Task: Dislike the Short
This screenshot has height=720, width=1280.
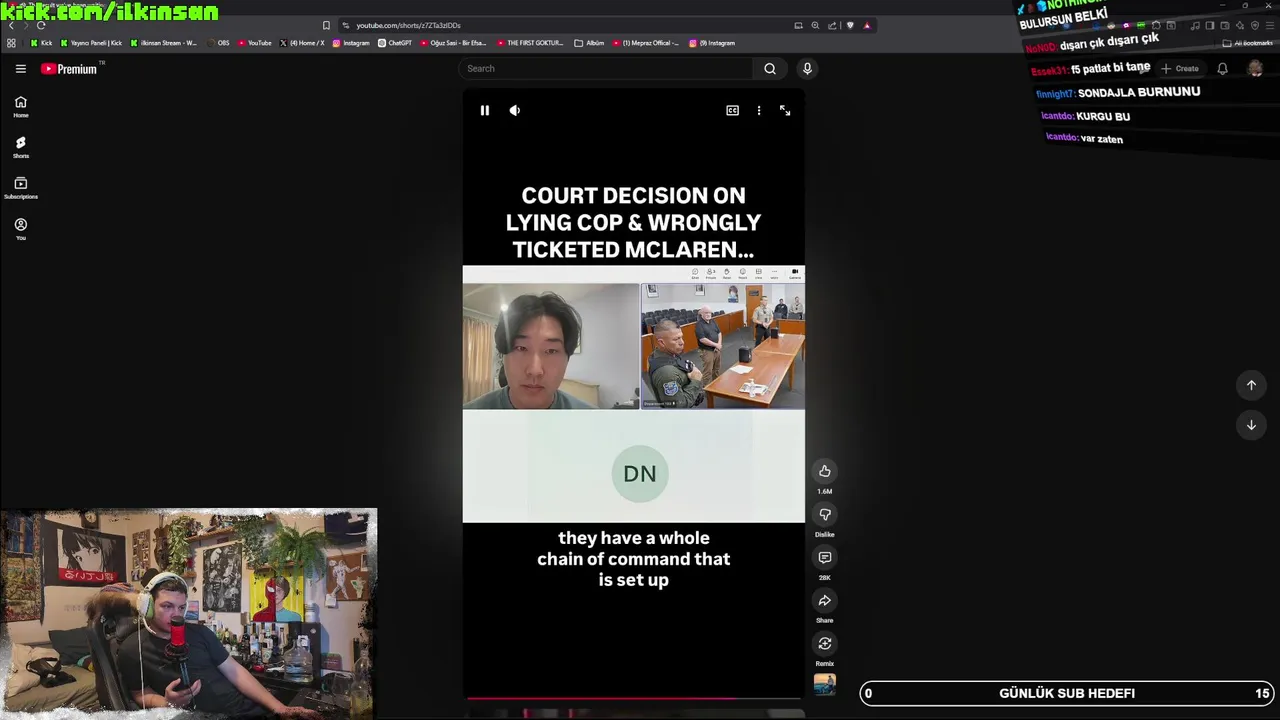Action: [x=825, y=514]
